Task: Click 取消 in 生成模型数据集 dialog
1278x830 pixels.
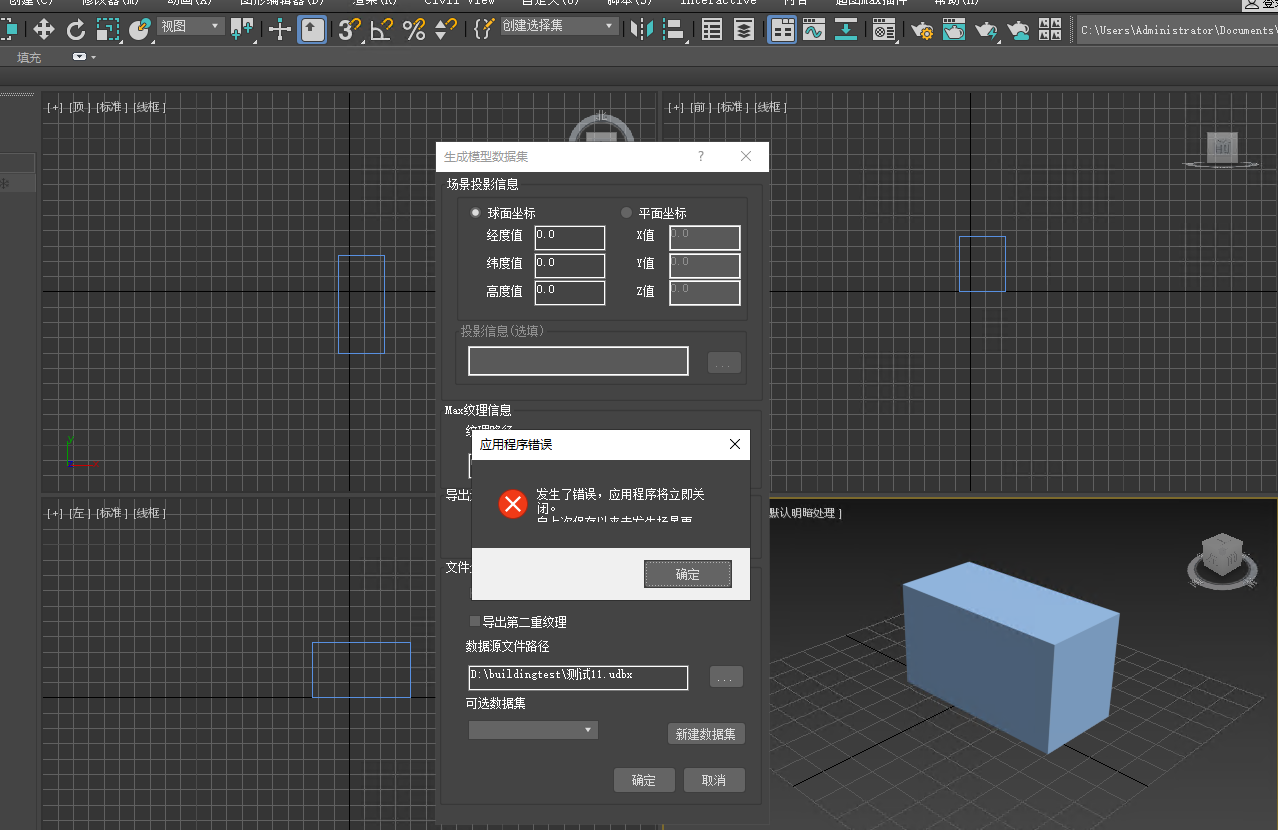Action: coord(714,780)
